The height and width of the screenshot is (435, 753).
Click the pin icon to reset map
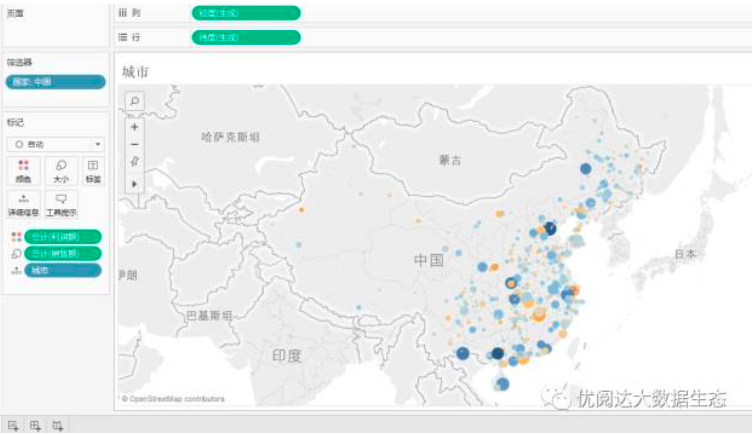[135, 162]
